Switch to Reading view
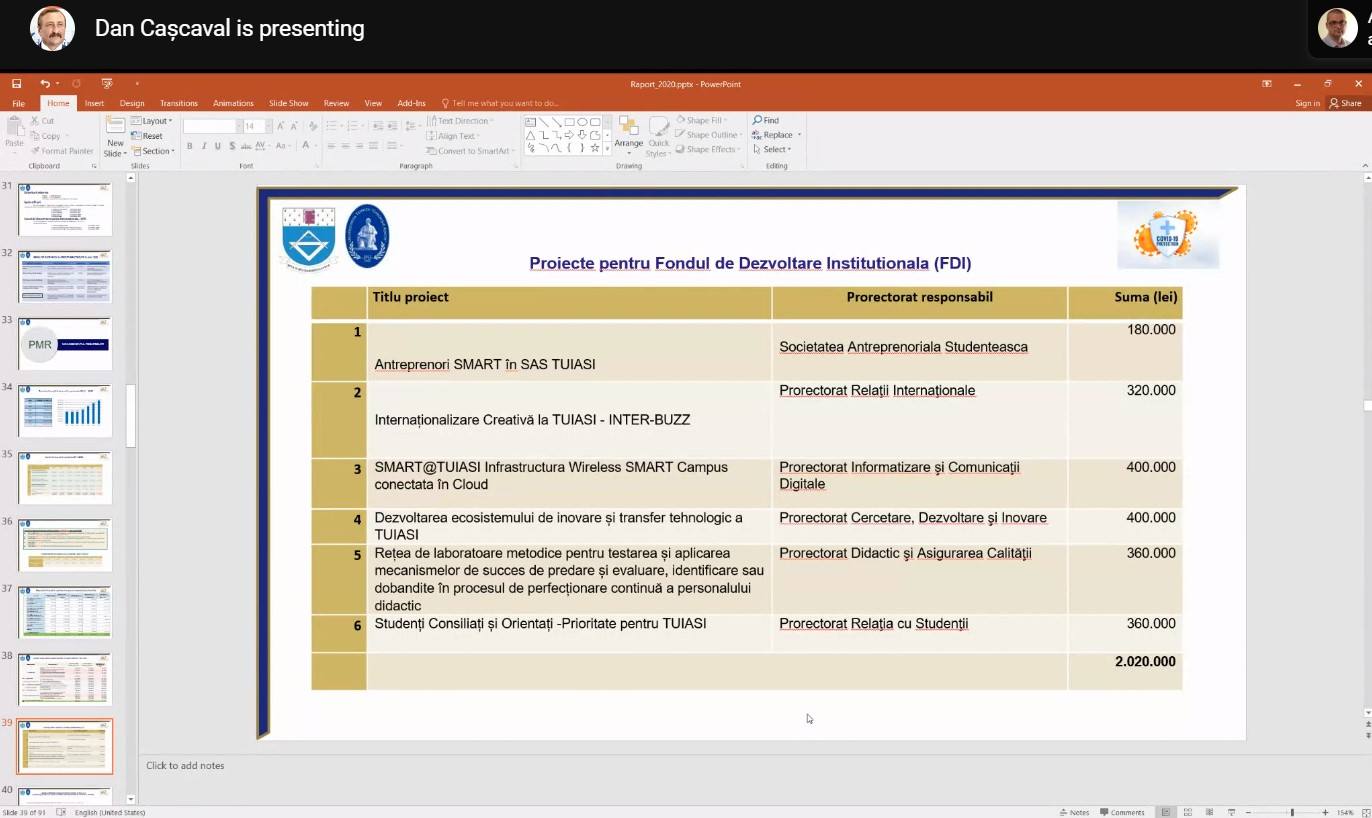 [x=1209, y=812]
